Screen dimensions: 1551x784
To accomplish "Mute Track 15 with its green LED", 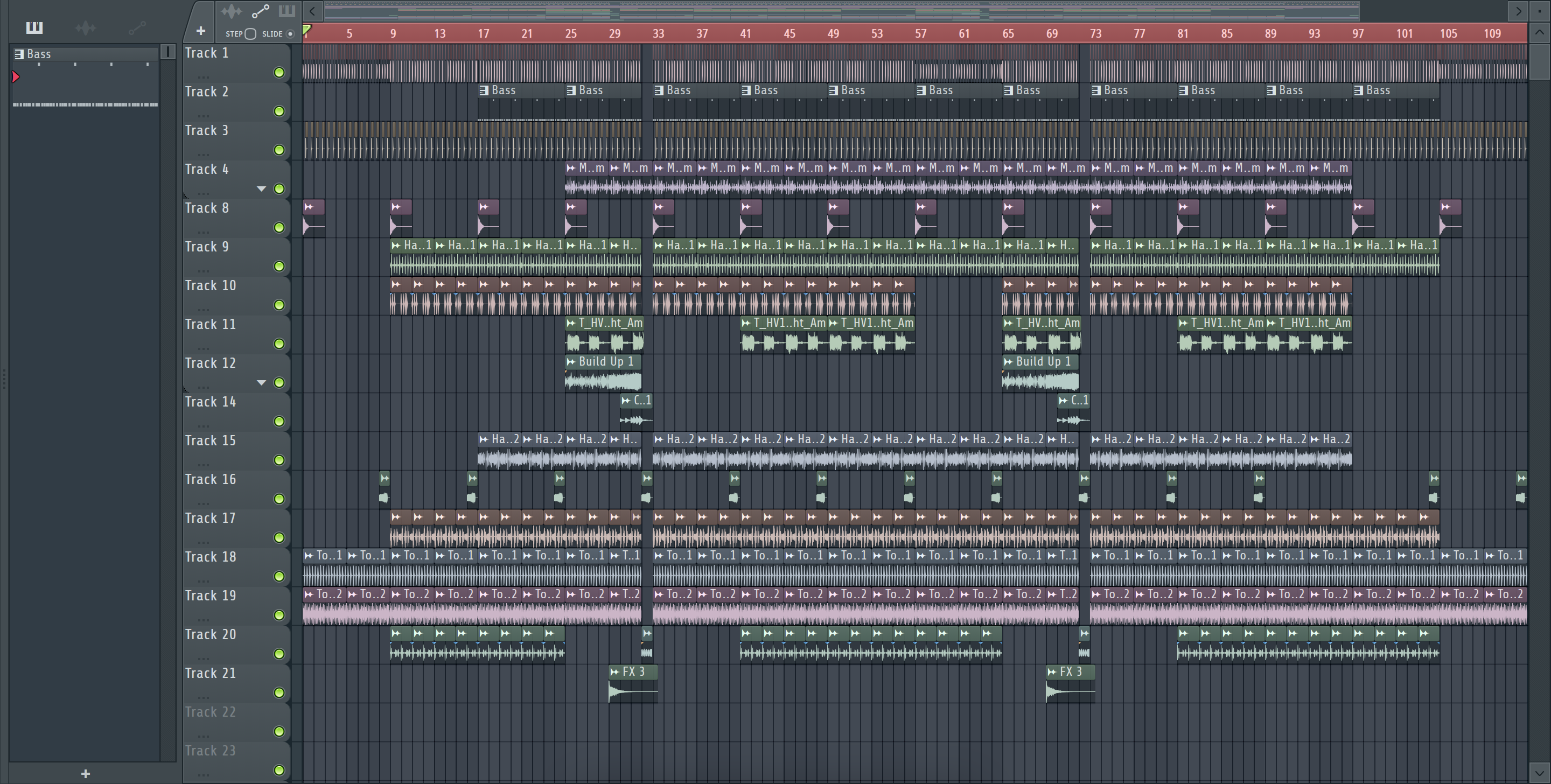I will [279, 460].
